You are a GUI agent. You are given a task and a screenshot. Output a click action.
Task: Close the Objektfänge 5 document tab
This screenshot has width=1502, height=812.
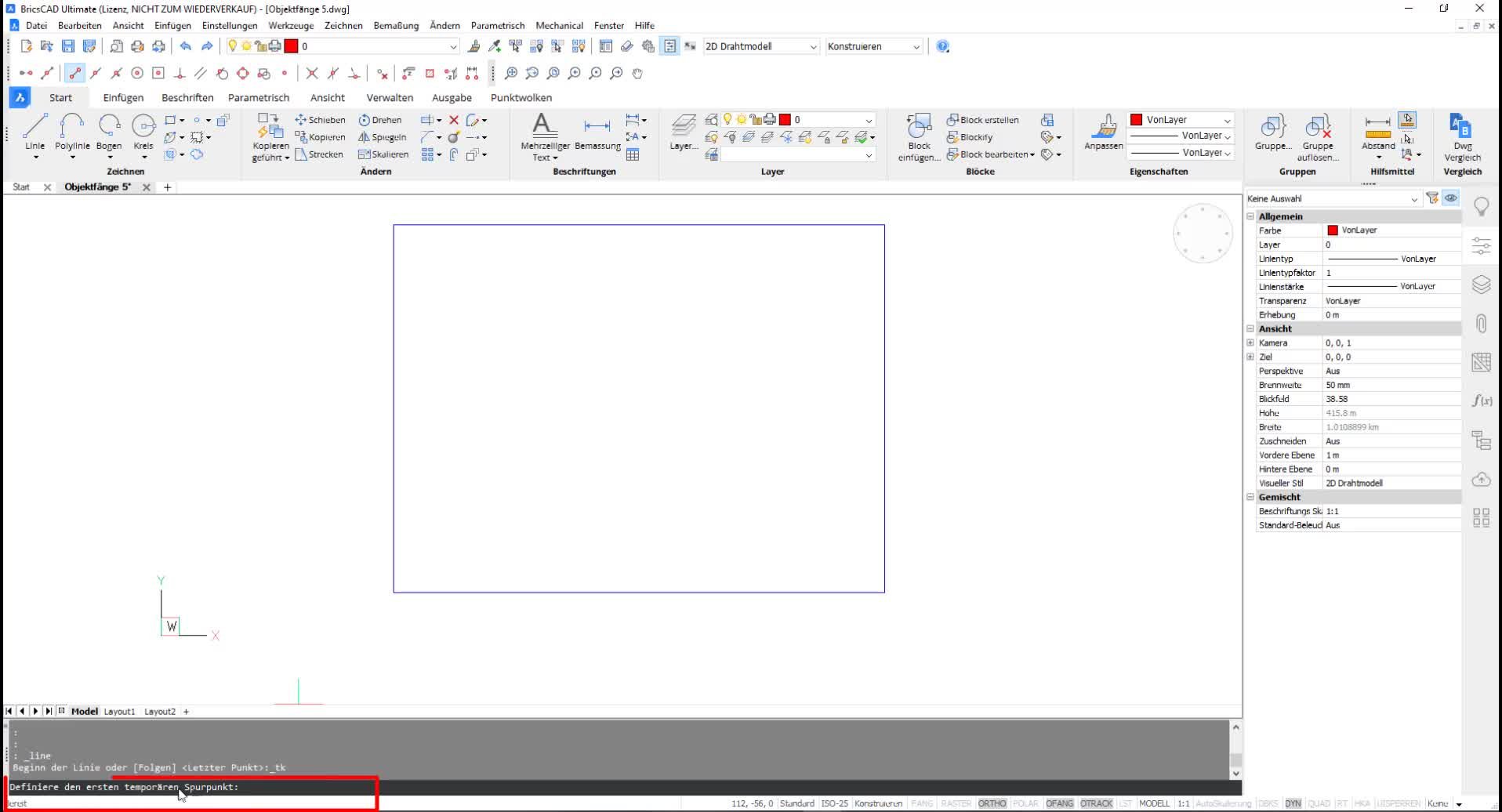[x=147, y=187]
